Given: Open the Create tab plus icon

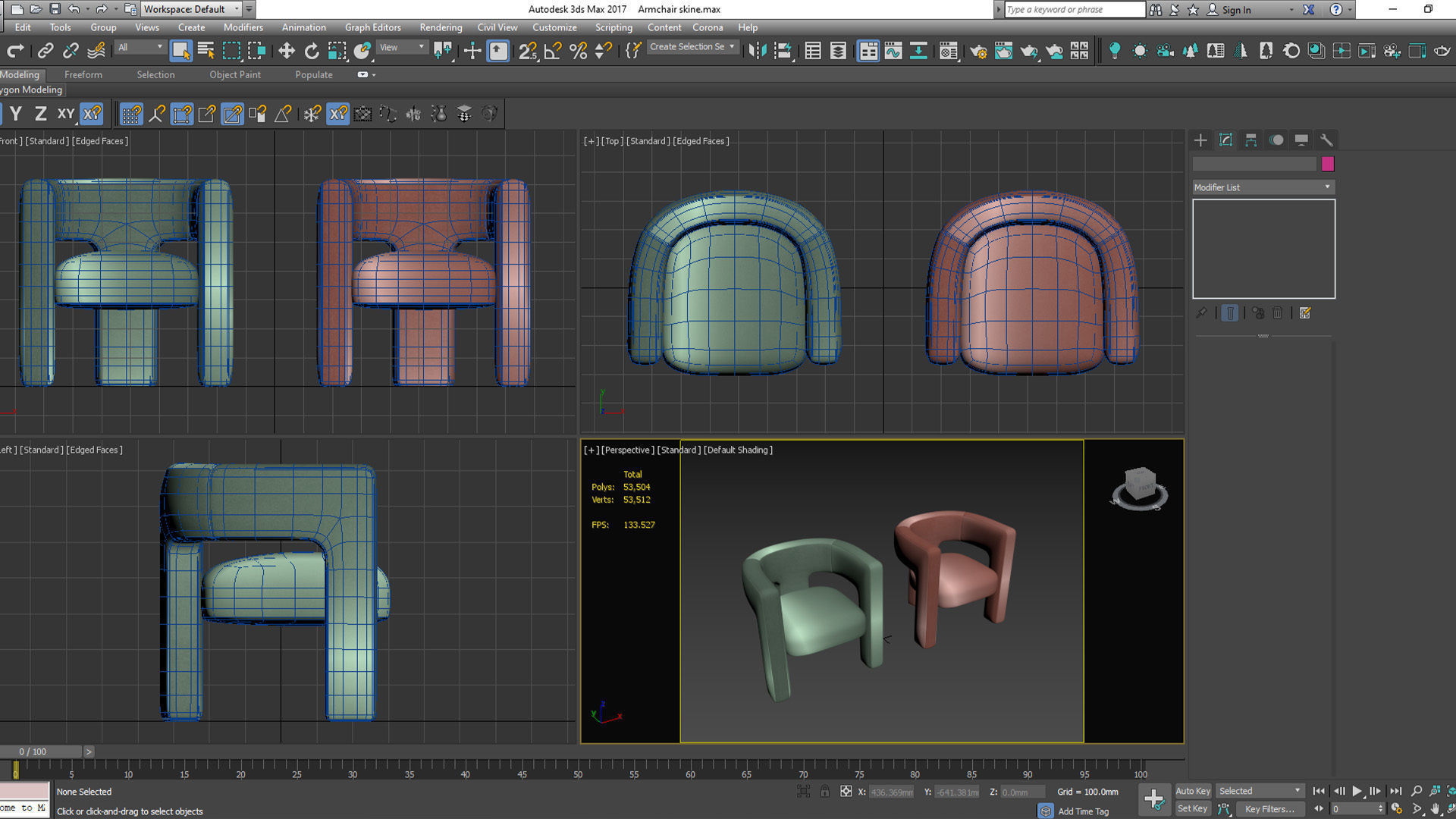Looking at the screenshot, I should [x=1200, y=140].
